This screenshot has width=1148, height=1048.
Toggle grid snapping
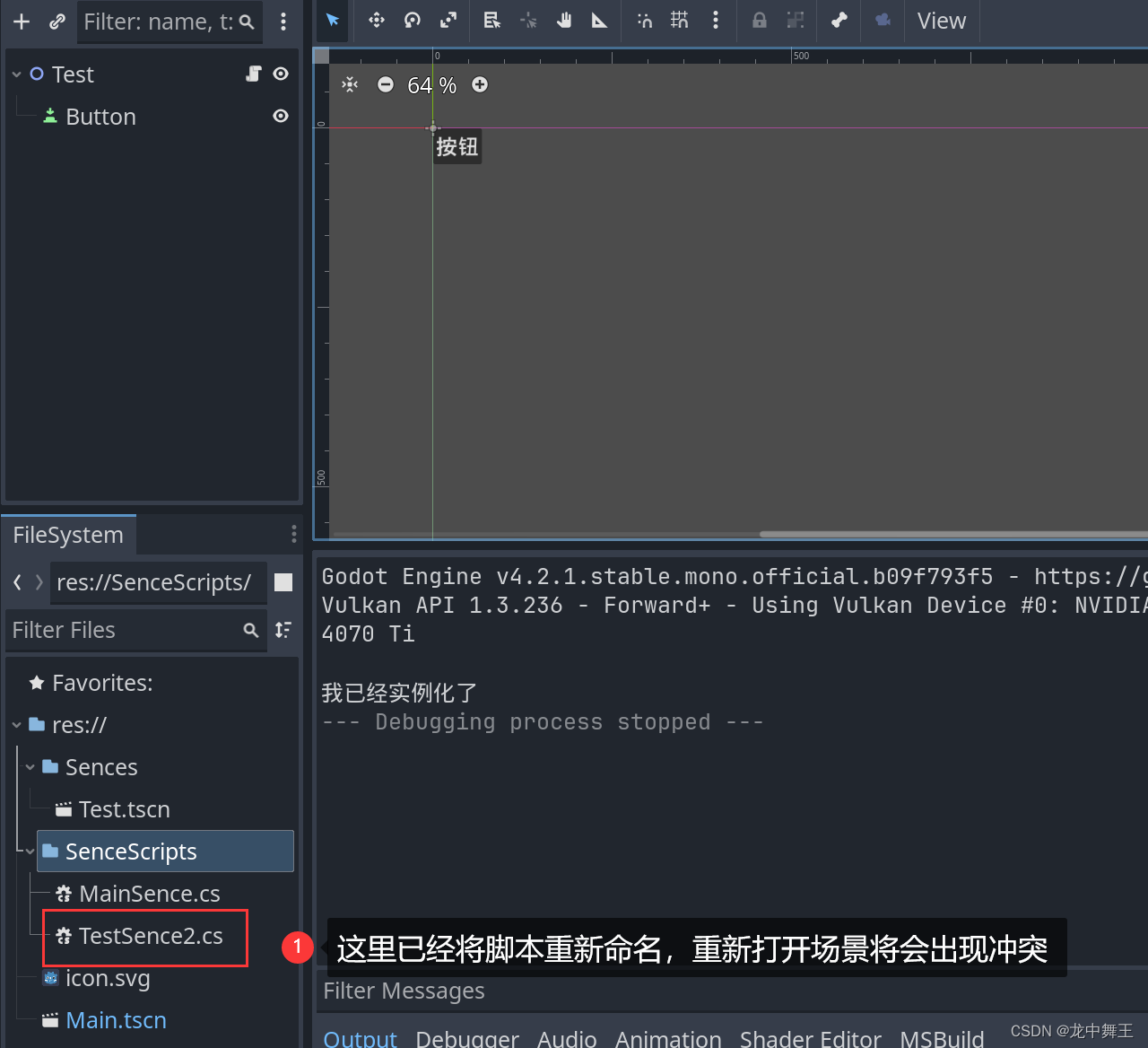[x=680, y=21]
